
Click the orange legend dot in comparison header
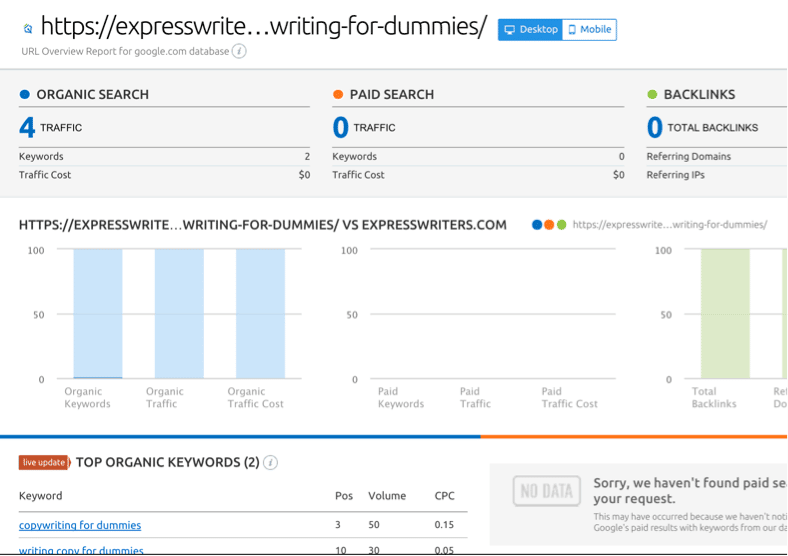coord(549,225)
